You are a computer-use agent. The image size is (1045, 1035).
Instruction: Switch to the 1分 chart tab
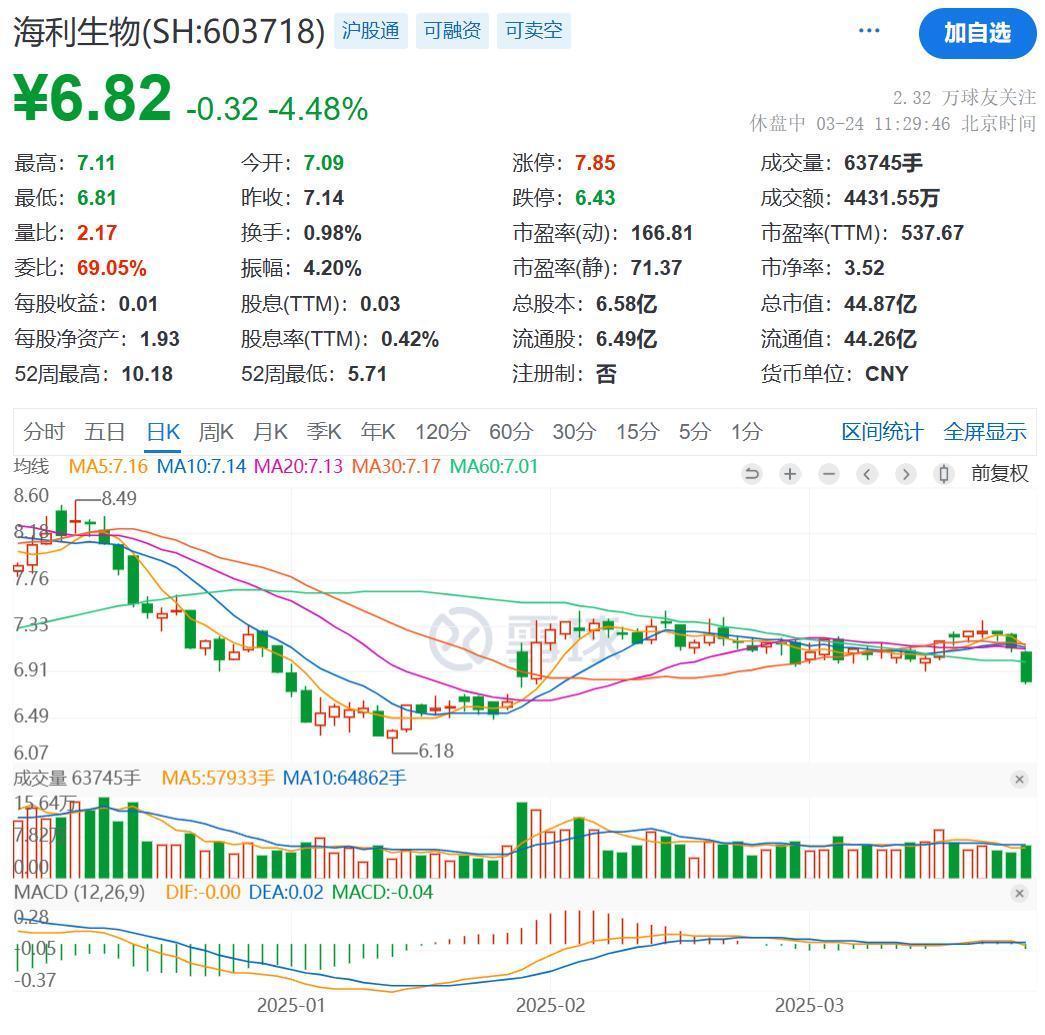(x=746, y=432)
